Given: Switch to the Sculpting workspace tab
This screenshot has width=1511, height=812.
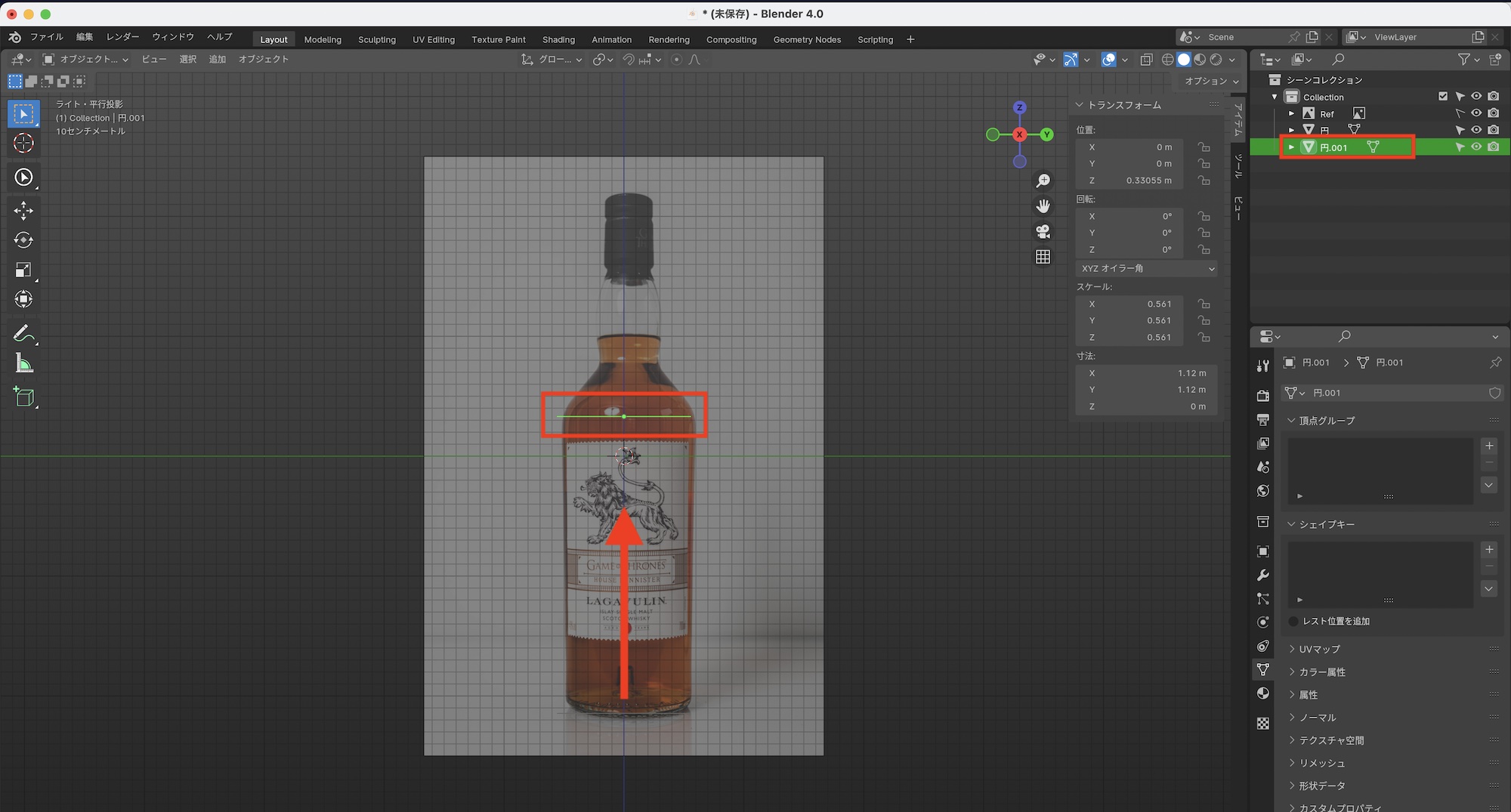Looking at the screenshot, I should coord(376,39).
